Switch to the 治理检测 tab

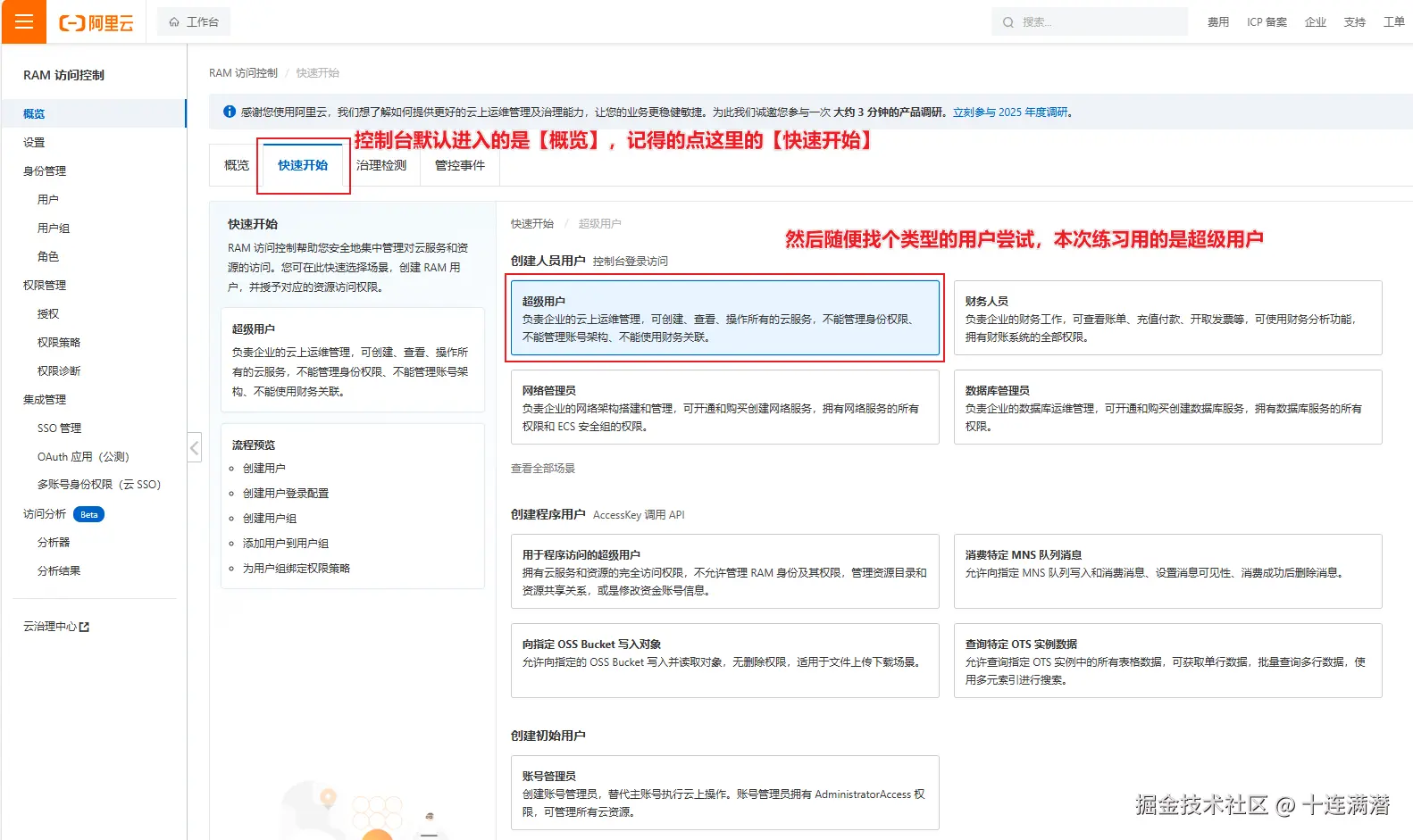pos(381,165)
